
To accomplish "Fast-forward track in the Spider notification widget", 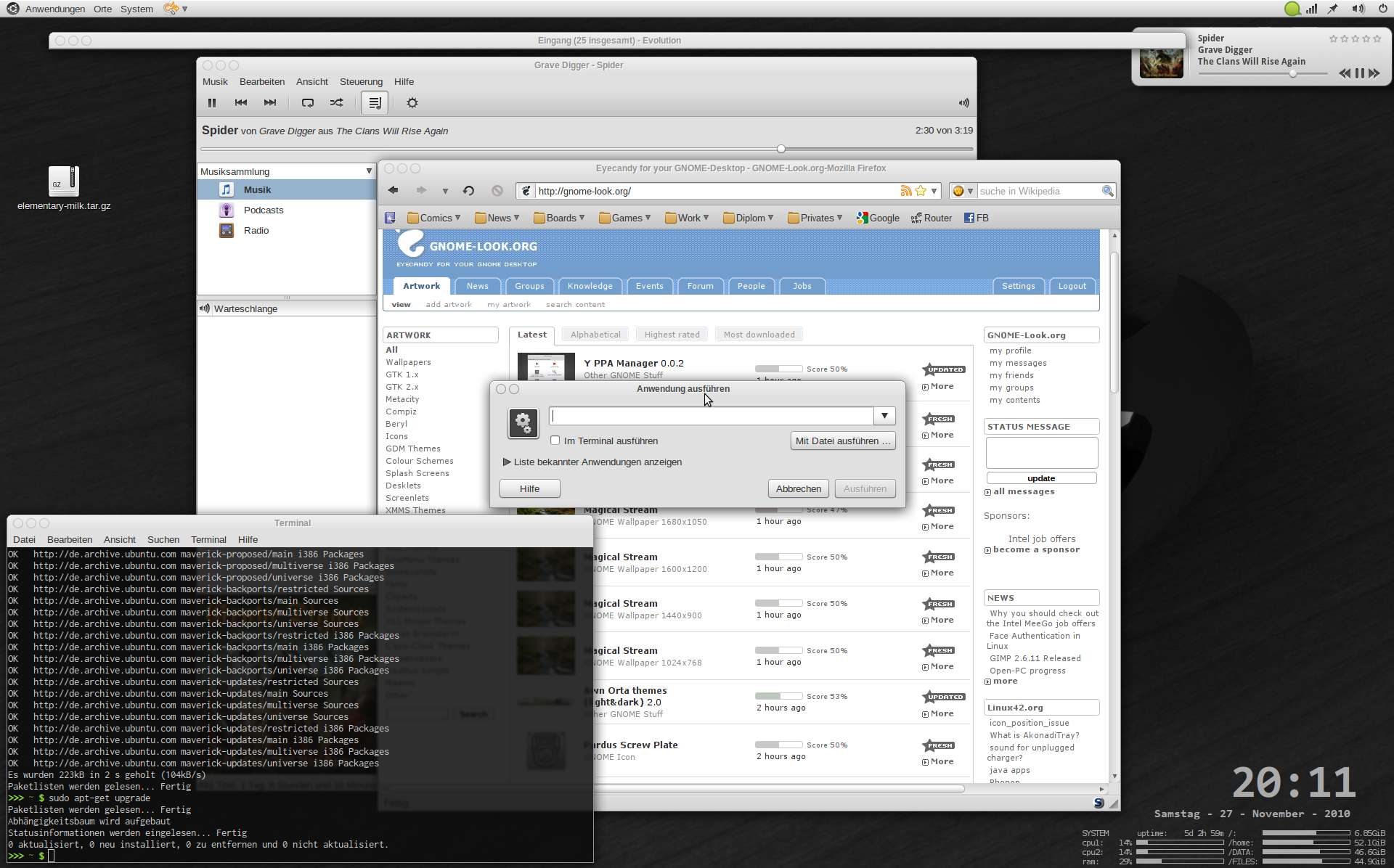I will (x=1374, y=73).
